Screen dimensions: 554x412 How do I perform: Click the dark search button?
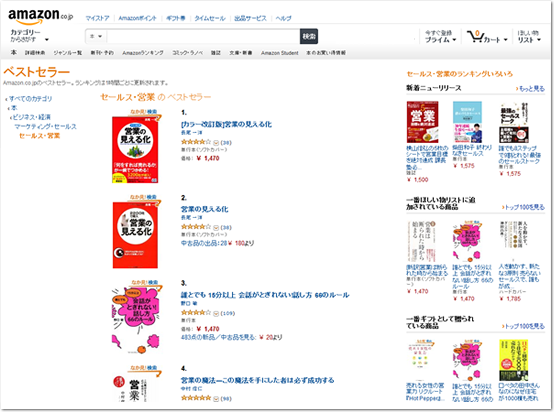pyautogui.click(x=309, y=36)
